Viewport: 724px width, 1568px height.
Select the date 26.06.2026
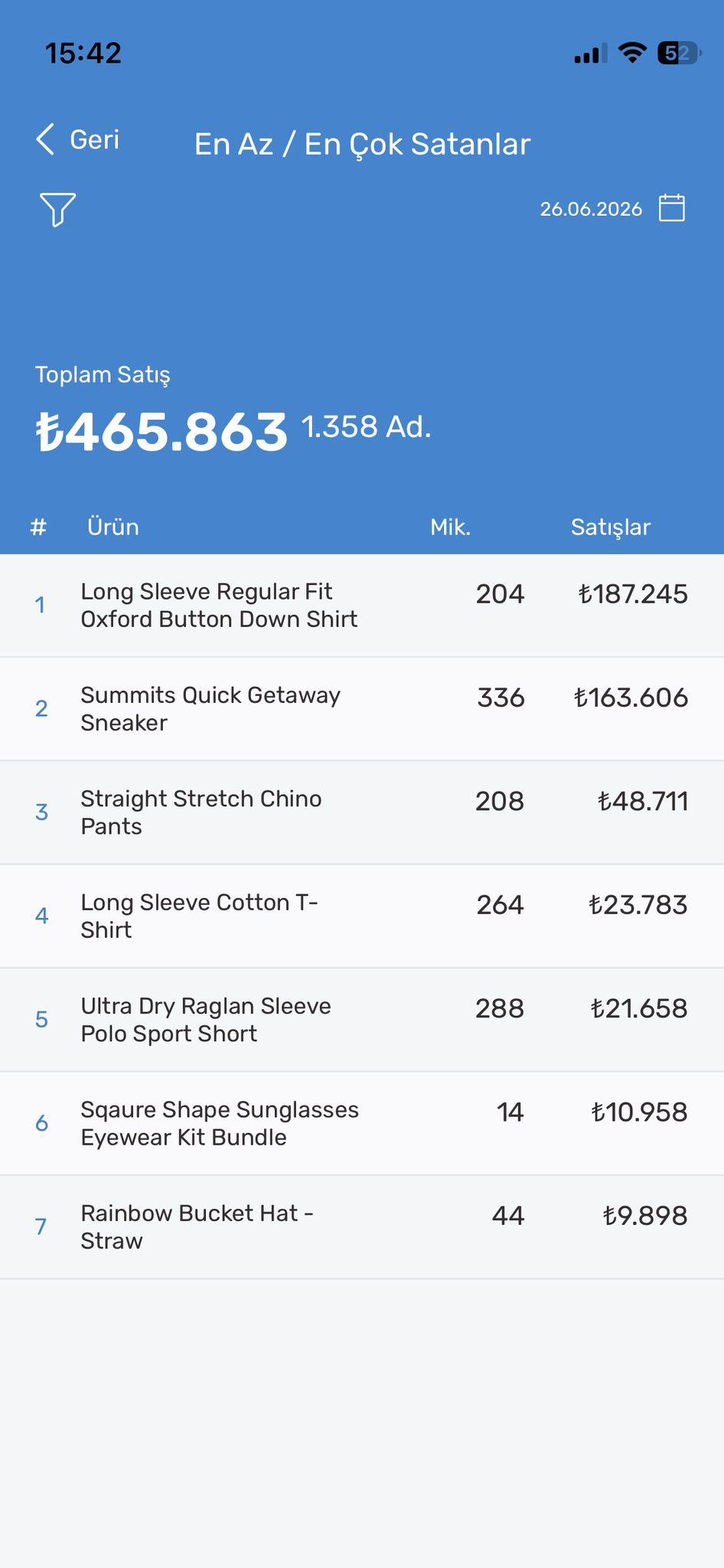point(591,209)
